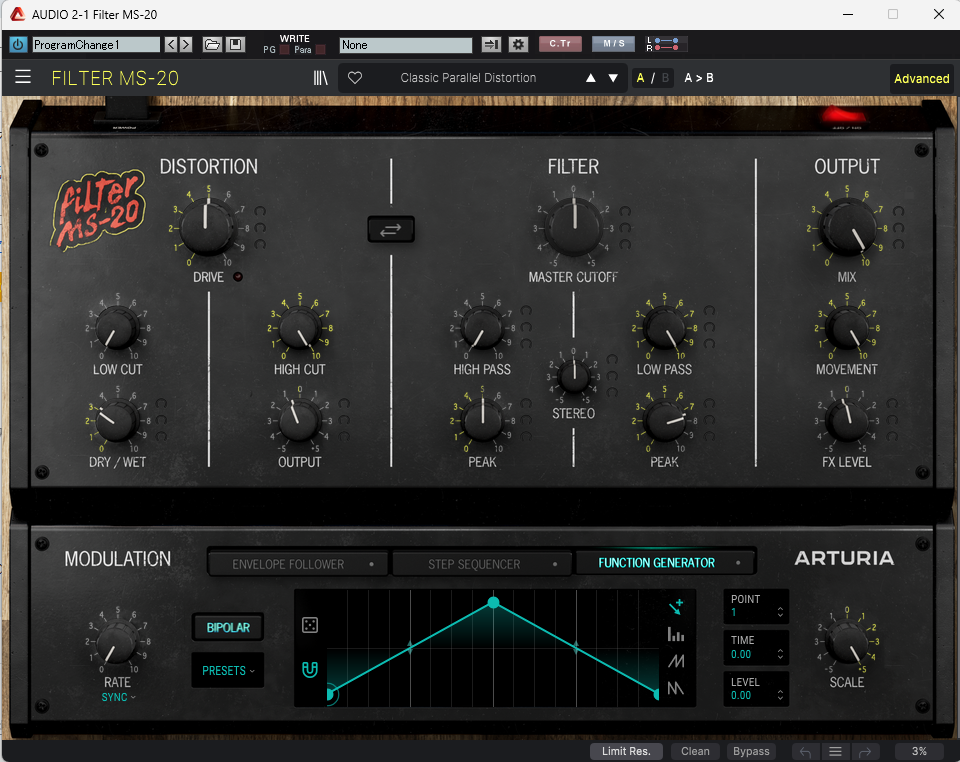The width and height of the screenshot is (960, 762).
Task: Open the SYNC dropdown under Rate
Action: coord(118,697)
